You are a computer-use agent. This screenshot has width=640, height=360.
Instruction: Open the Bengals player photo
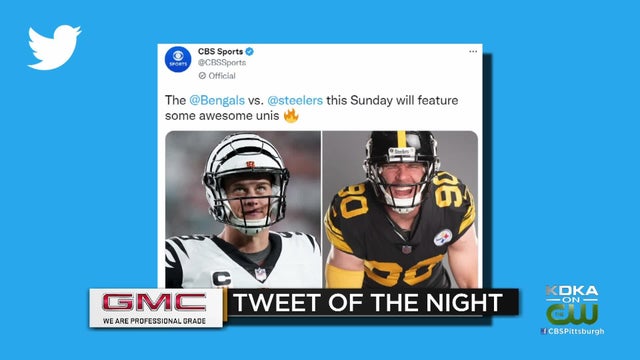tap(243, 209)
